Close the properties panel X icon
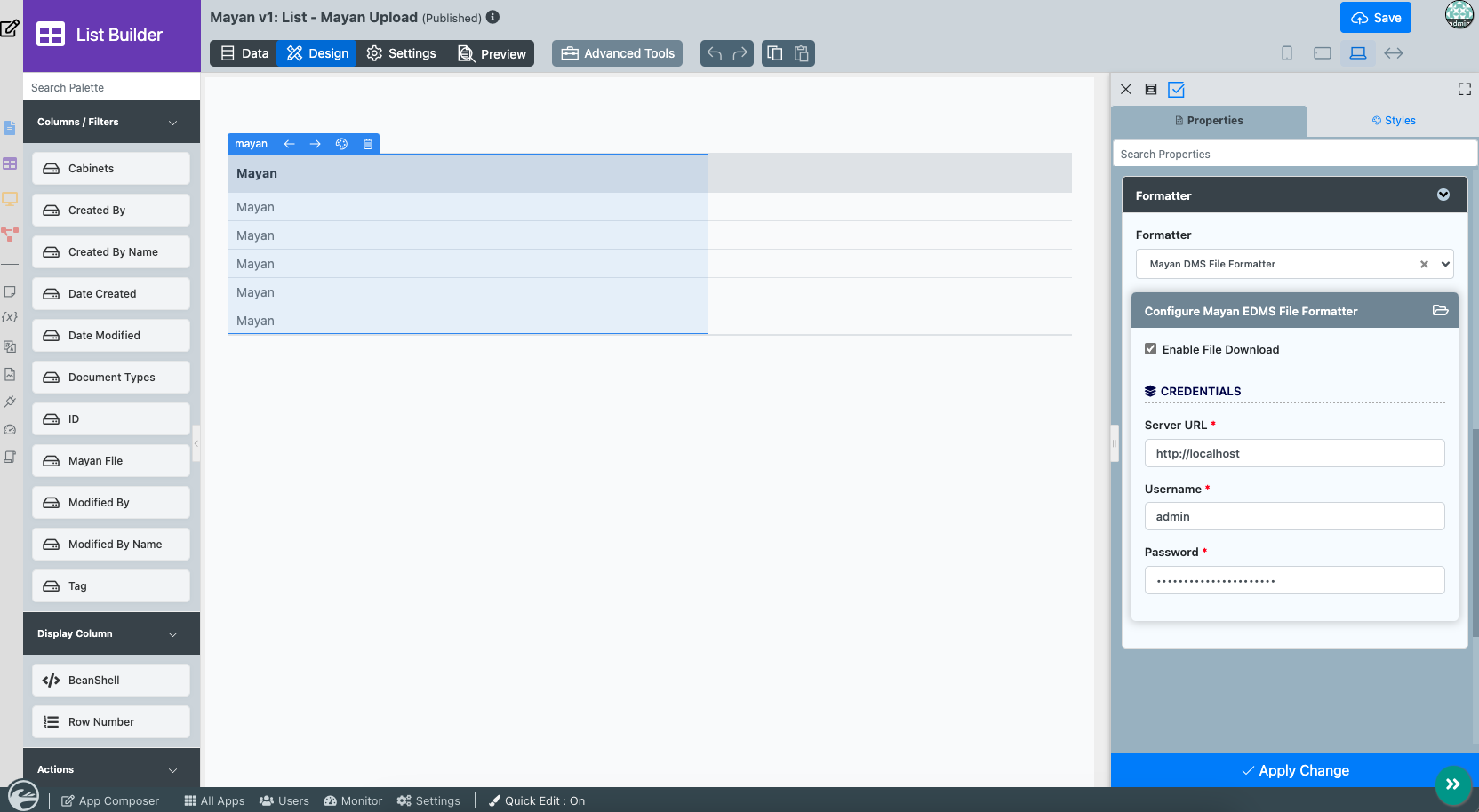The width and height of the screenshot is (1479, 812). coord(1126,90)
